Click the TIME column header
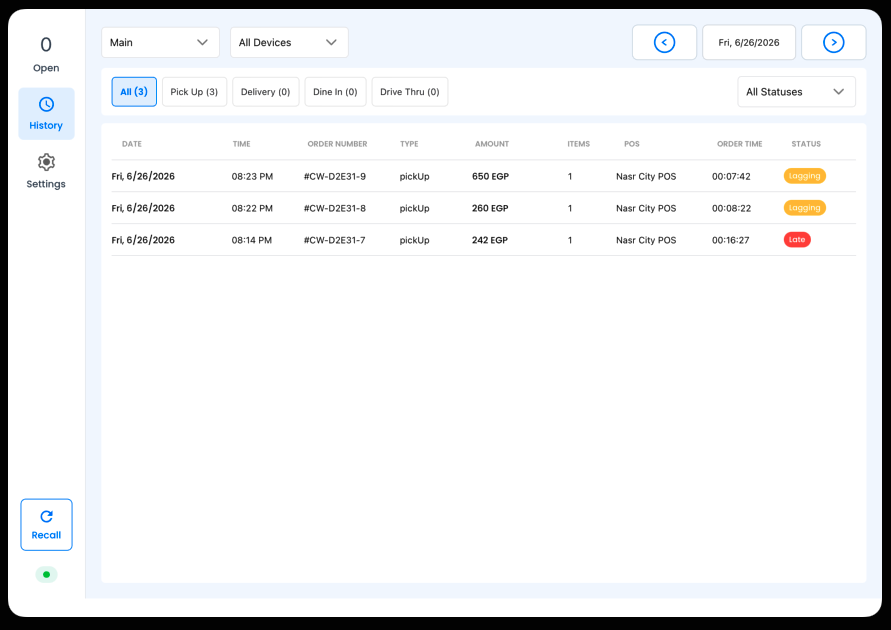 pyautogui.click(x=242, y=144)
